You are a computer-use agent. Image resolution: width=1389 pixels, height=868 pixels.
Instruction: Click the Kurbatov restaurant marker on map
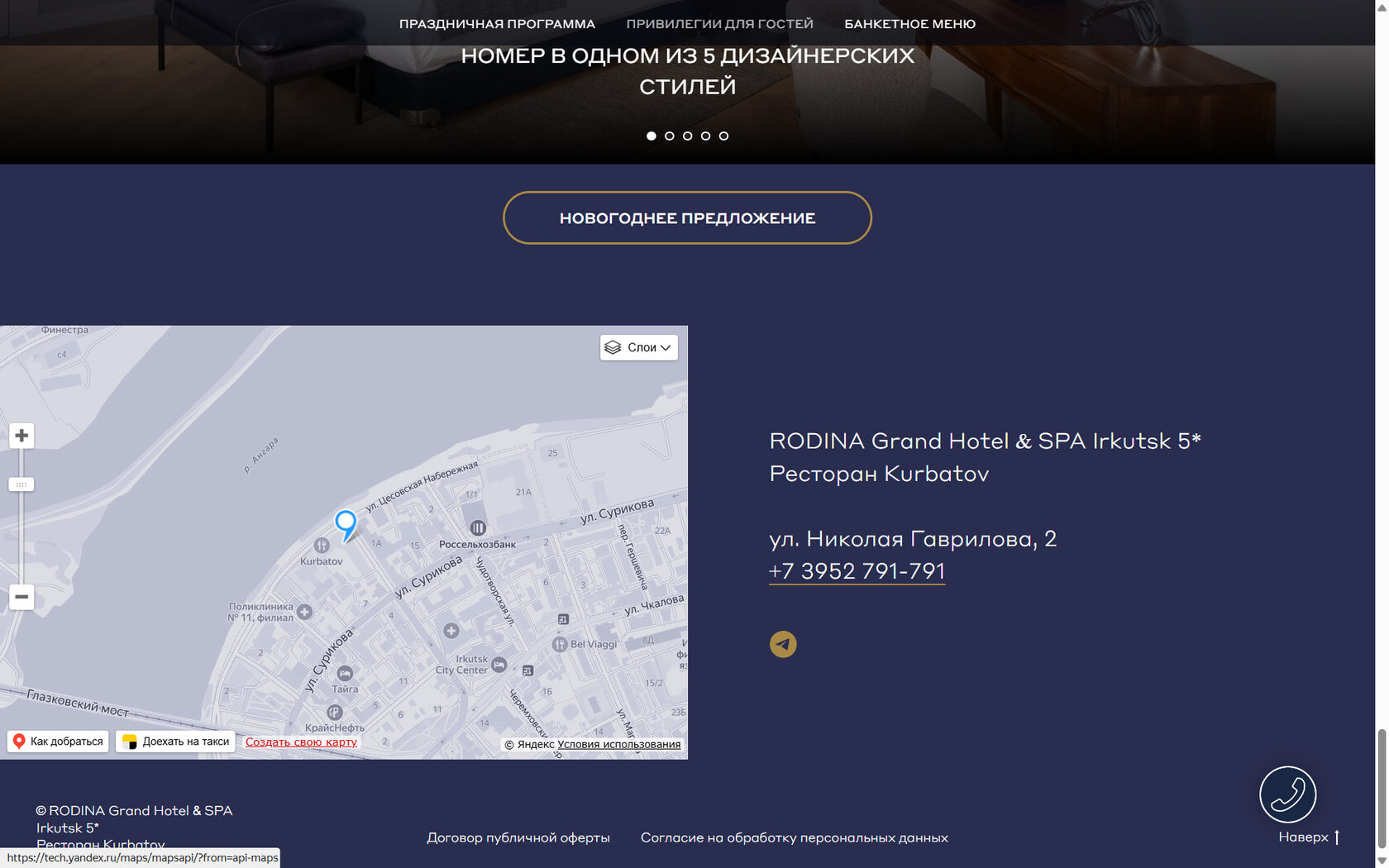click(x=322, y=546)
